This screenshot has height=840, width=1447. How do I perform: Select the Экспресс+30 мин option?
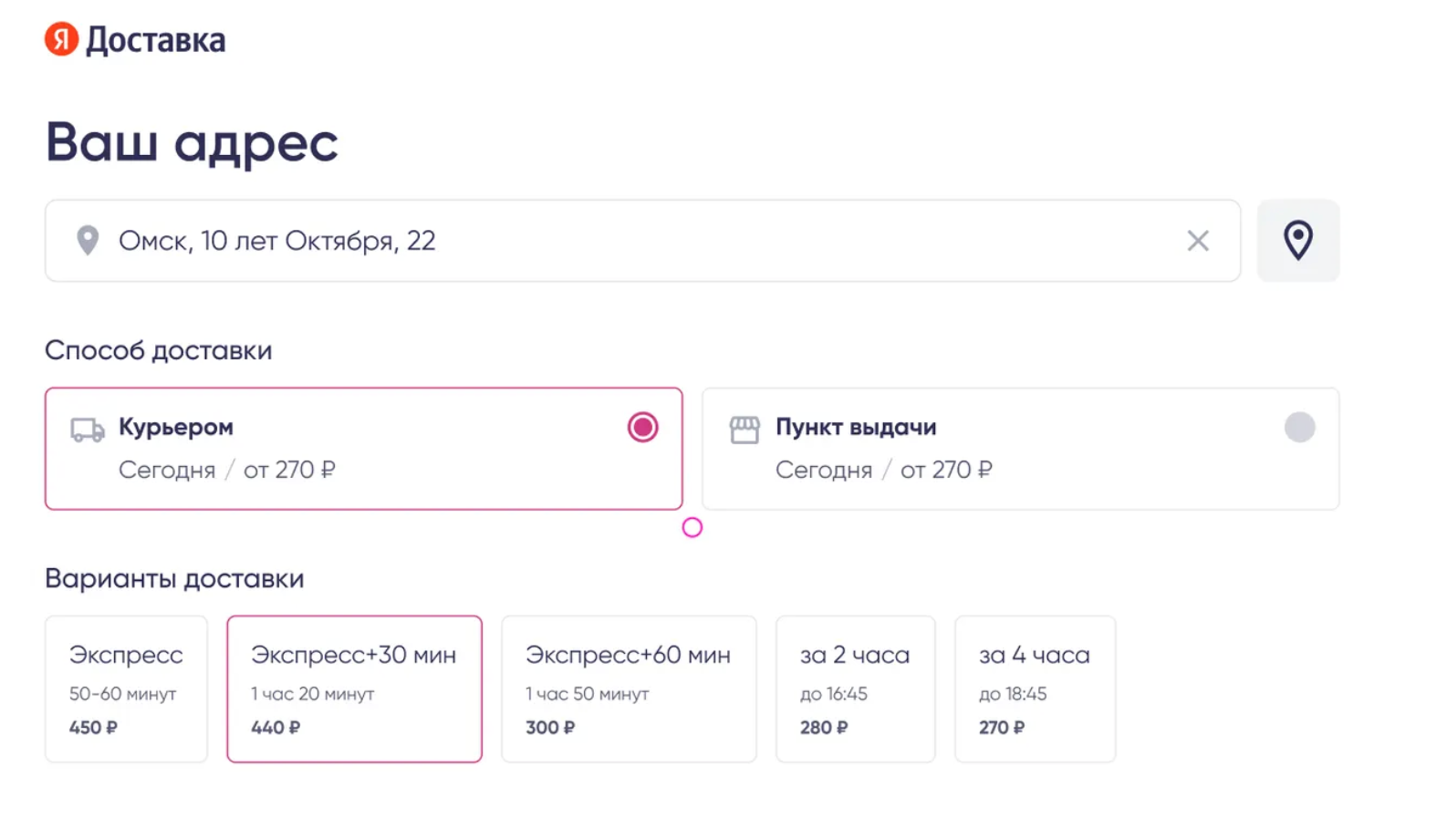pyautogui.click(x=354, y=689)
